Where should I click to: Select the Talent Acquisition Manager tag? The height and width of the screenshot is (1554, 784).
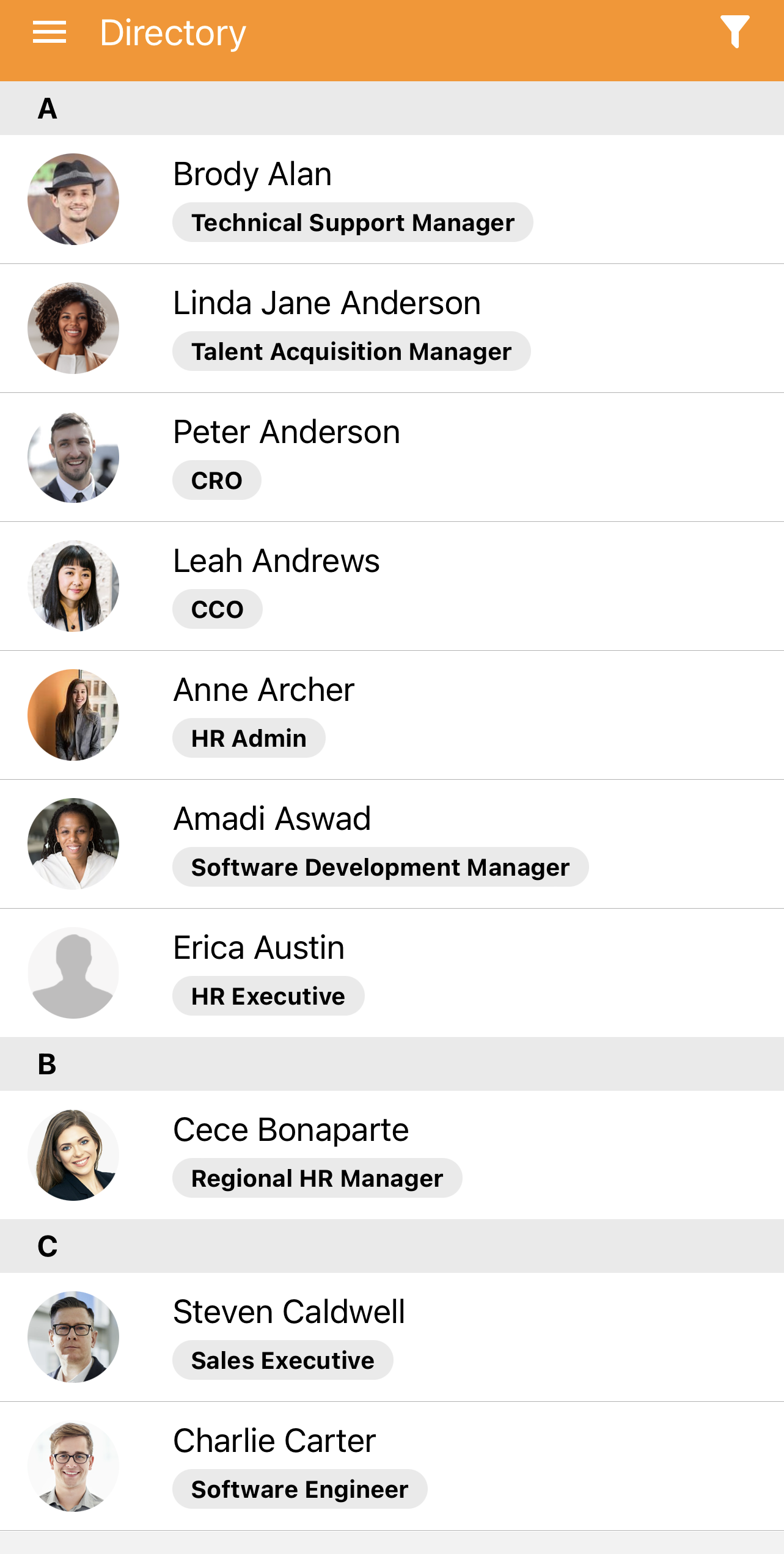[x=351, y=352]
